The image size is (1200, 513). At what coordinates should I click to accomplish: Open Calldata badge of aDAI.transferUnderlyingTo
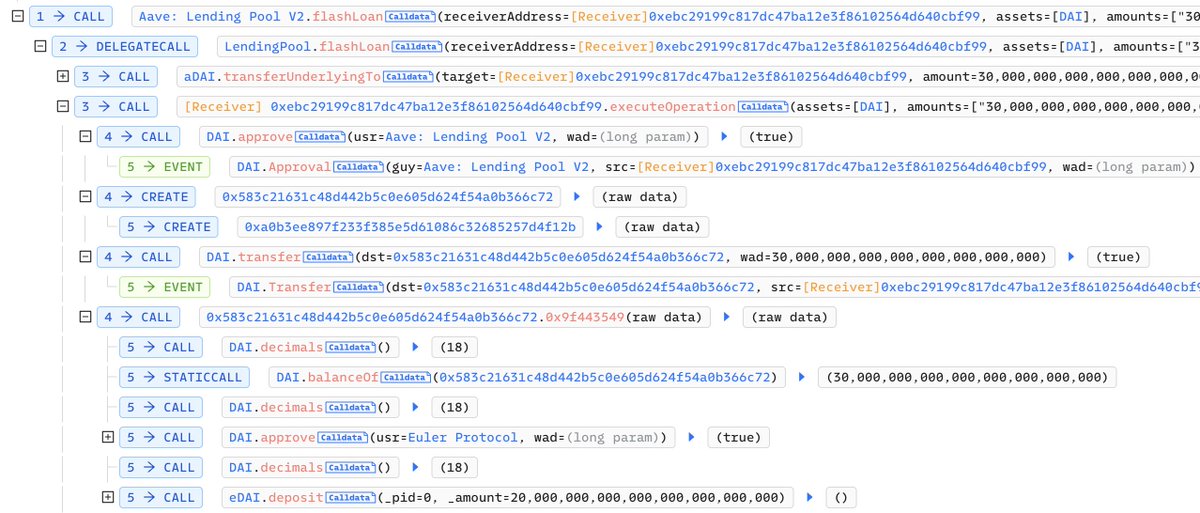408,77
